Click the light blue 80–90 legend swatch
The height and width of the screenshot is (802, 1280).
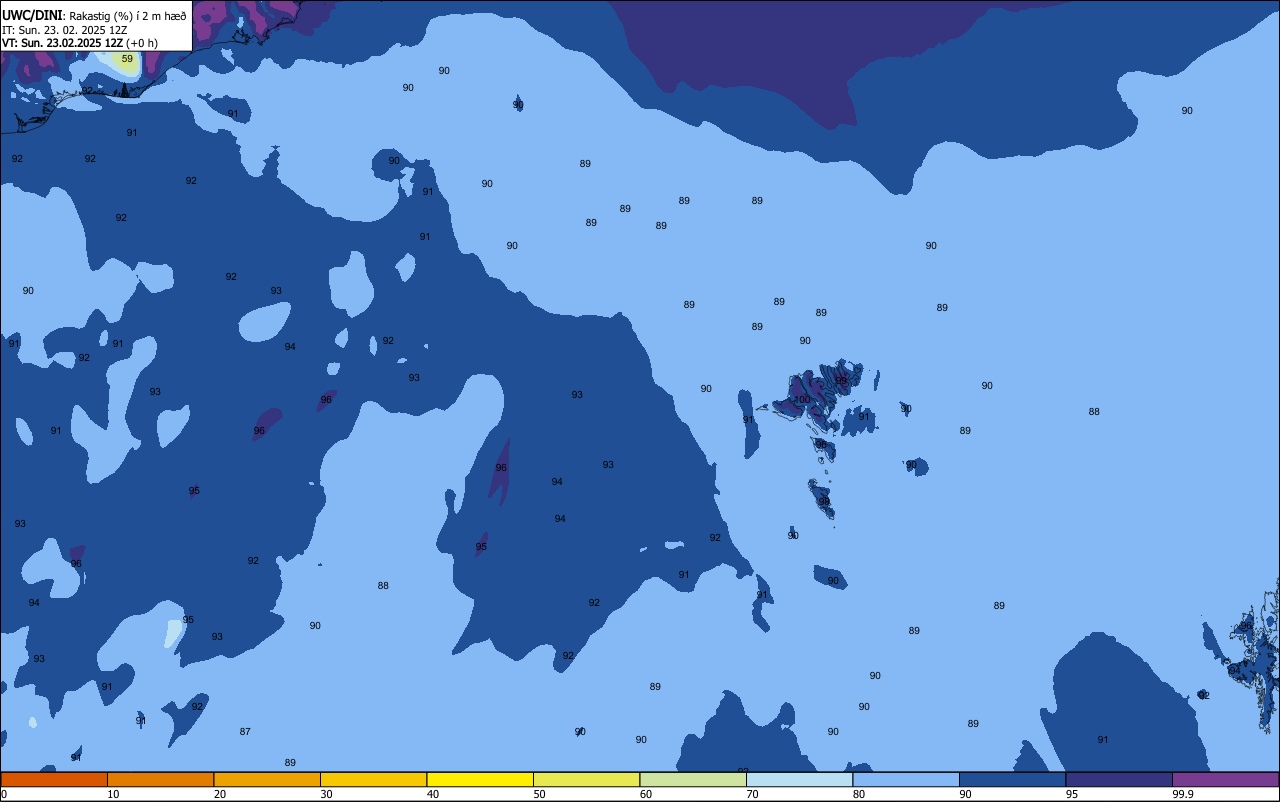click(x=906, y=779)
